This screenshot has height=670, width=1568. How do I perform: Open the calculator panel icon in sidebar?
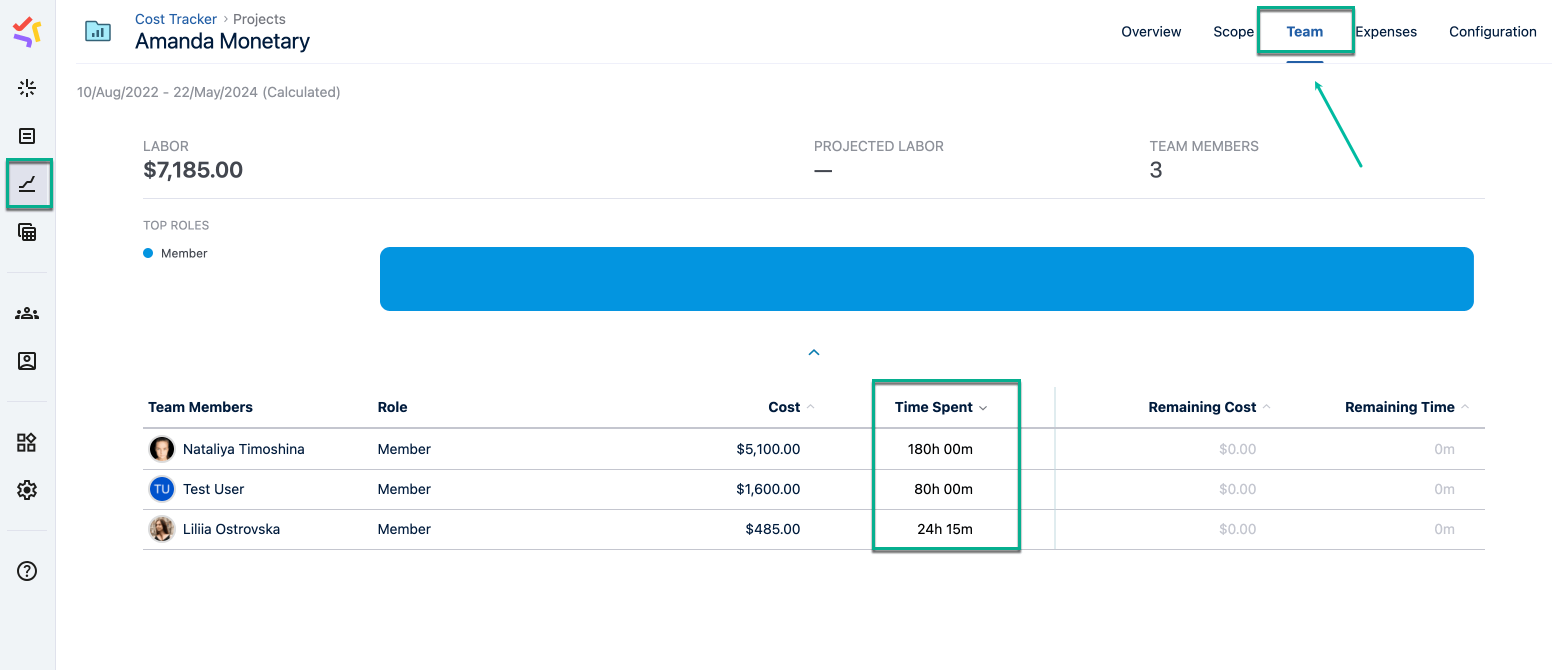point(27,232)
